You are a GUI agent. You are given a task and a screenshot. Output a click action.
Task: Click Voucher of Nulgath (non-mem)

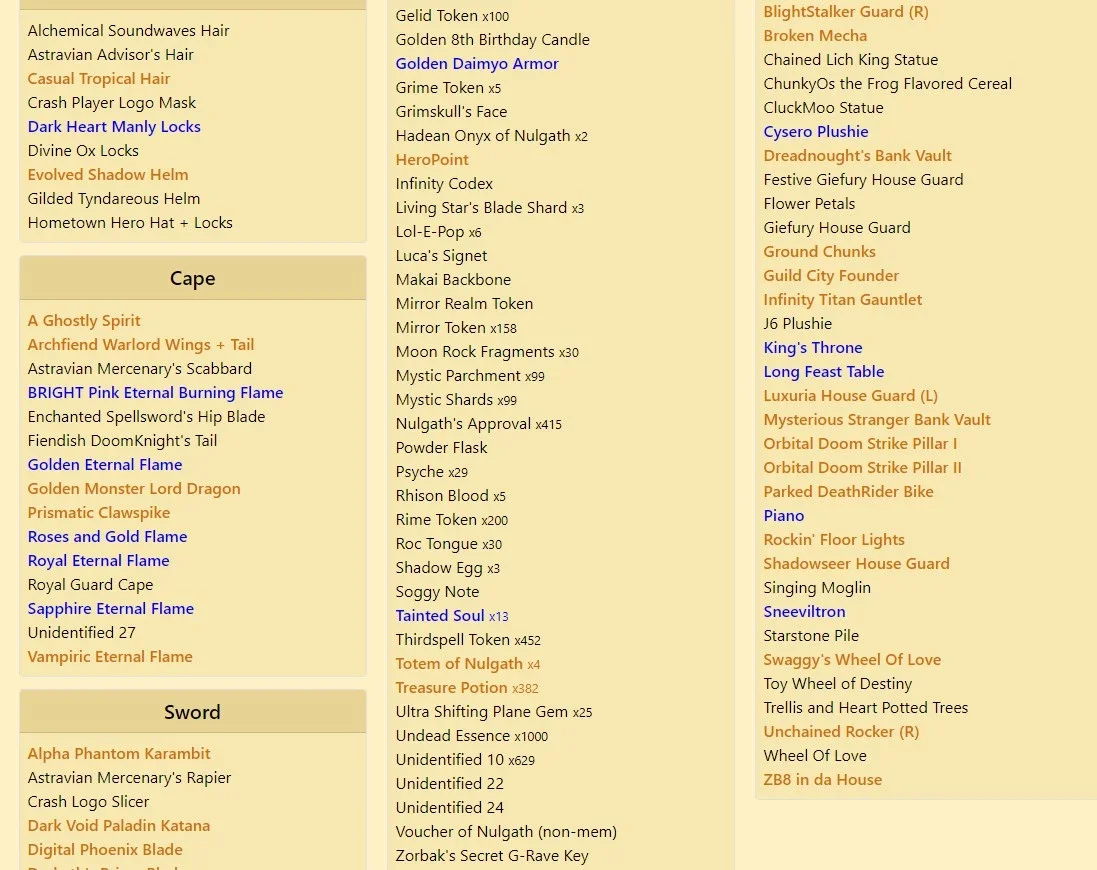pyautogui.click(x=506, y=832)
